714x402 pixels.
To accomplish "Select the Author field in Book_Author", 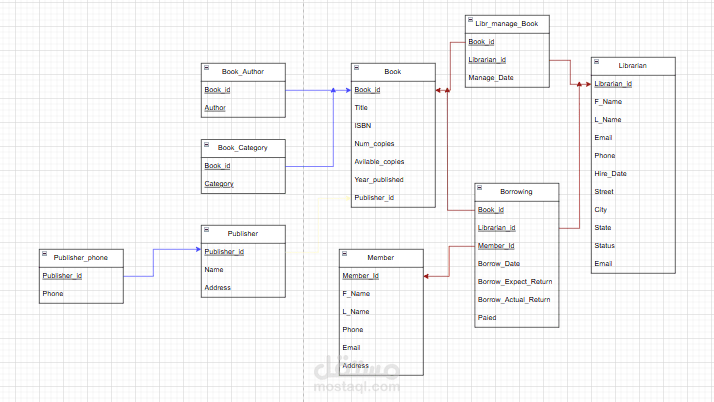I will click(x=243, y=108).
